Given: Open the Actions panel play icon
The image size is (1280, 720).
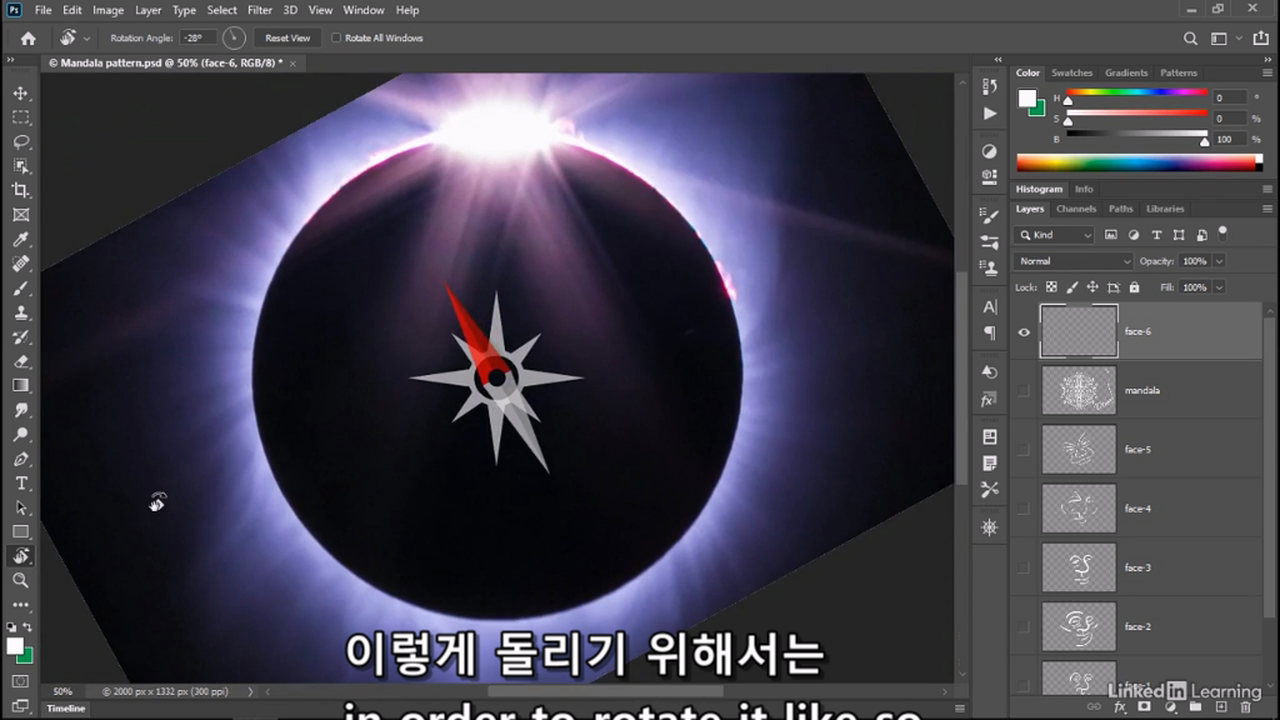Looking at the screenshot, I should 990,113.
